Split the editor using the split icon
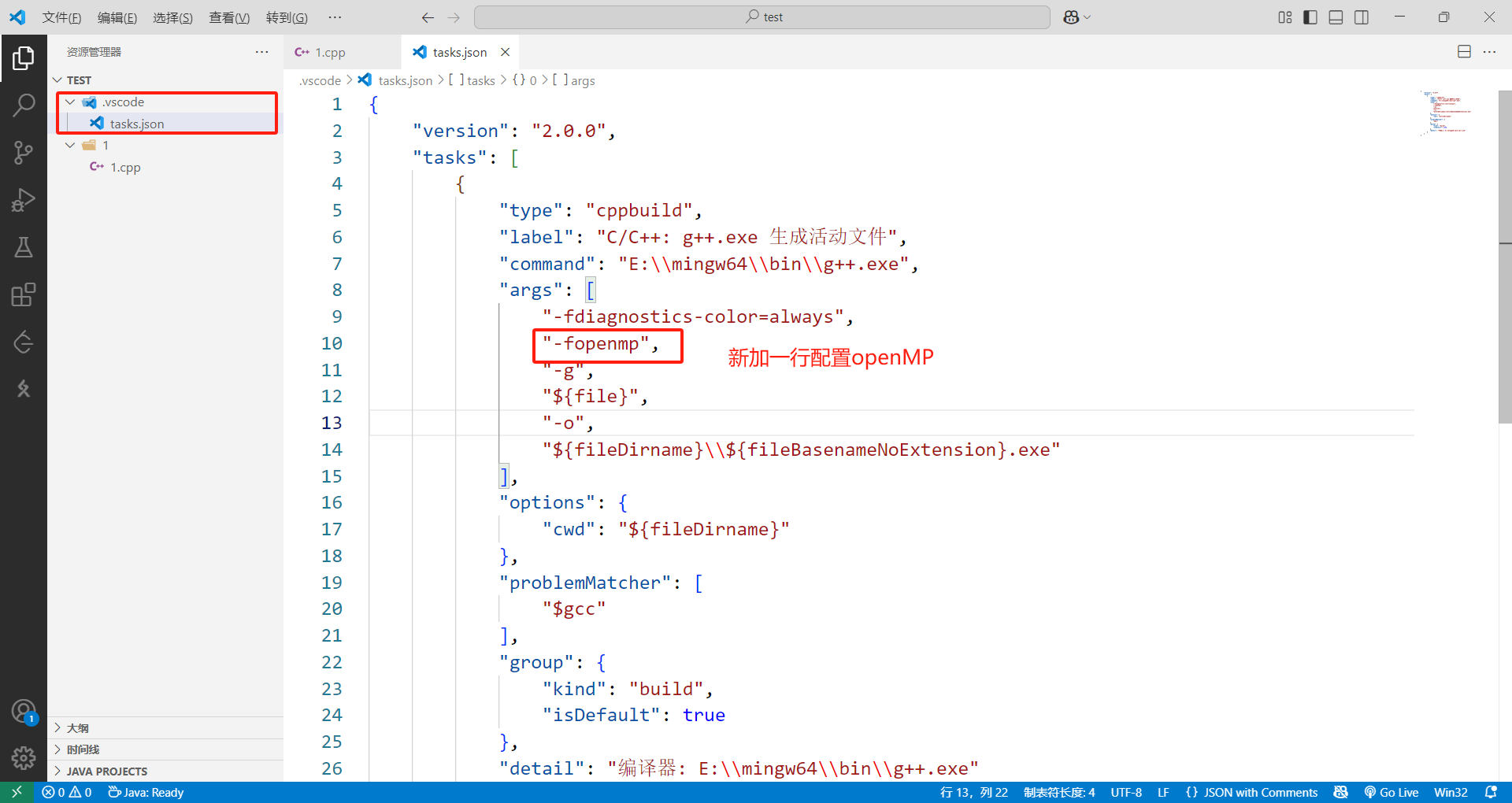The height and width of the screenshot is (803, 1512). pyautogui.click(x=1465, y=51)
